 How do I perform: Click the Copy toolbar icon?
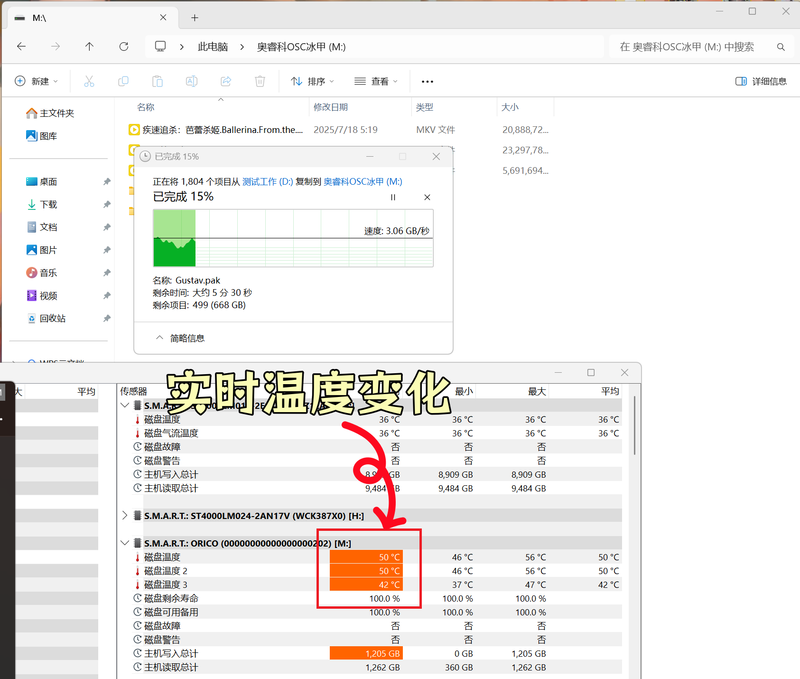coord(123,81)
